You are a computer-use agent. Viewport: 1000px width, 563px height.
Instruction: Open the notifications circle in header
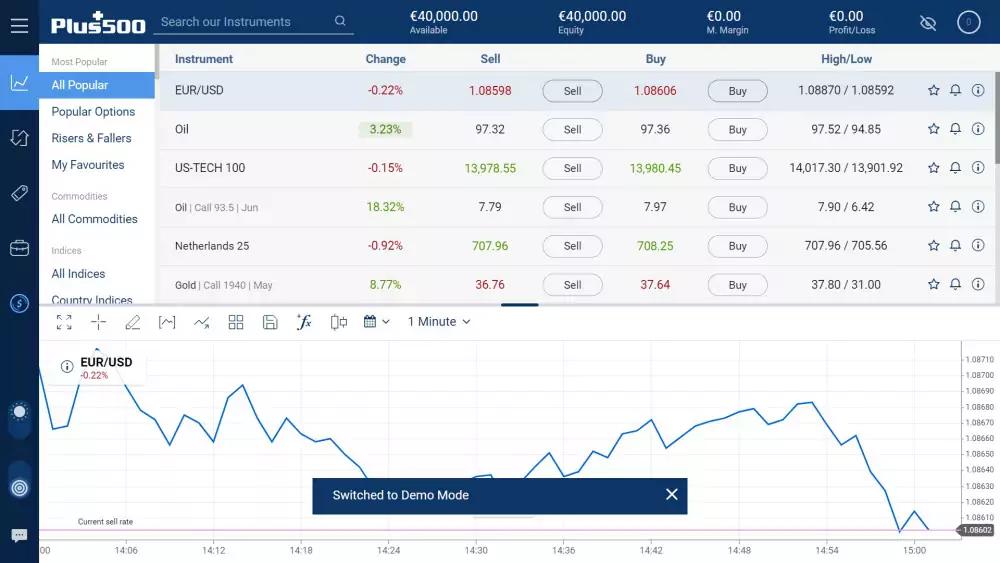point(968,22)
